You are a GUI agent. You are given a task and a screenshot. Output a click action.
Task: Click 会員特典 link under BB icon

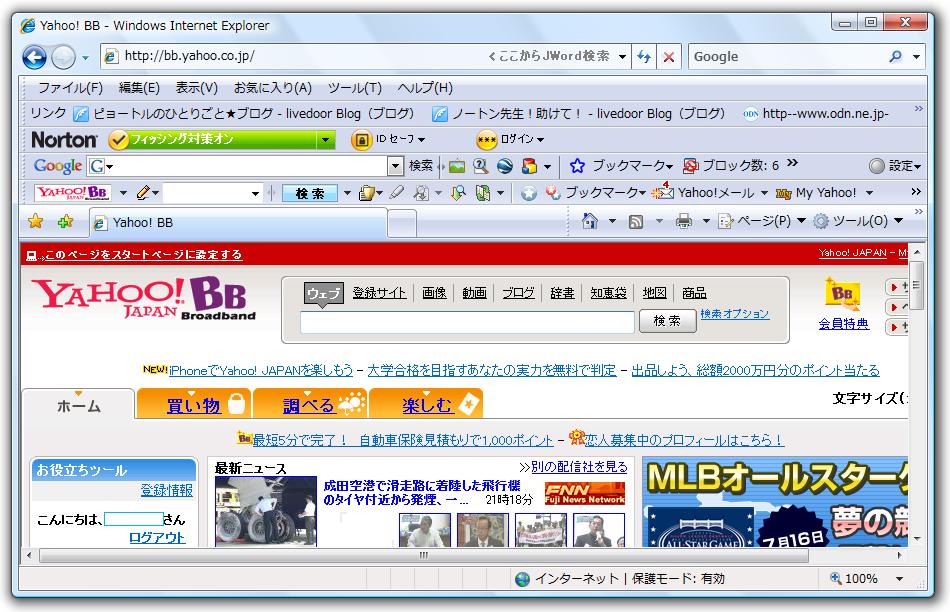tap(843, 324)
